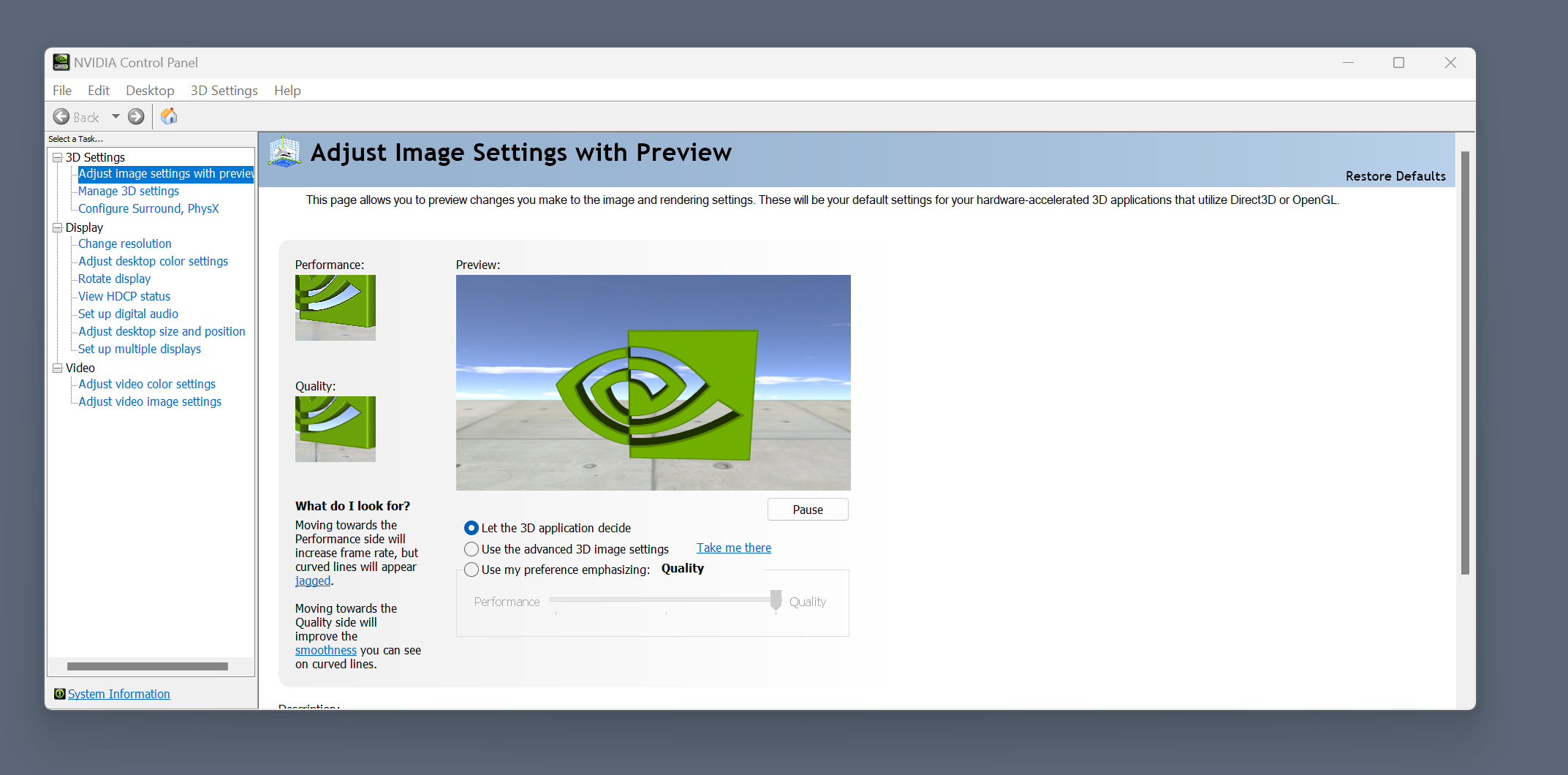Viewport: 1568px width, 775px height.
Task: Select 'Adjust image settings with preview' task
Action: click(166, 173)
